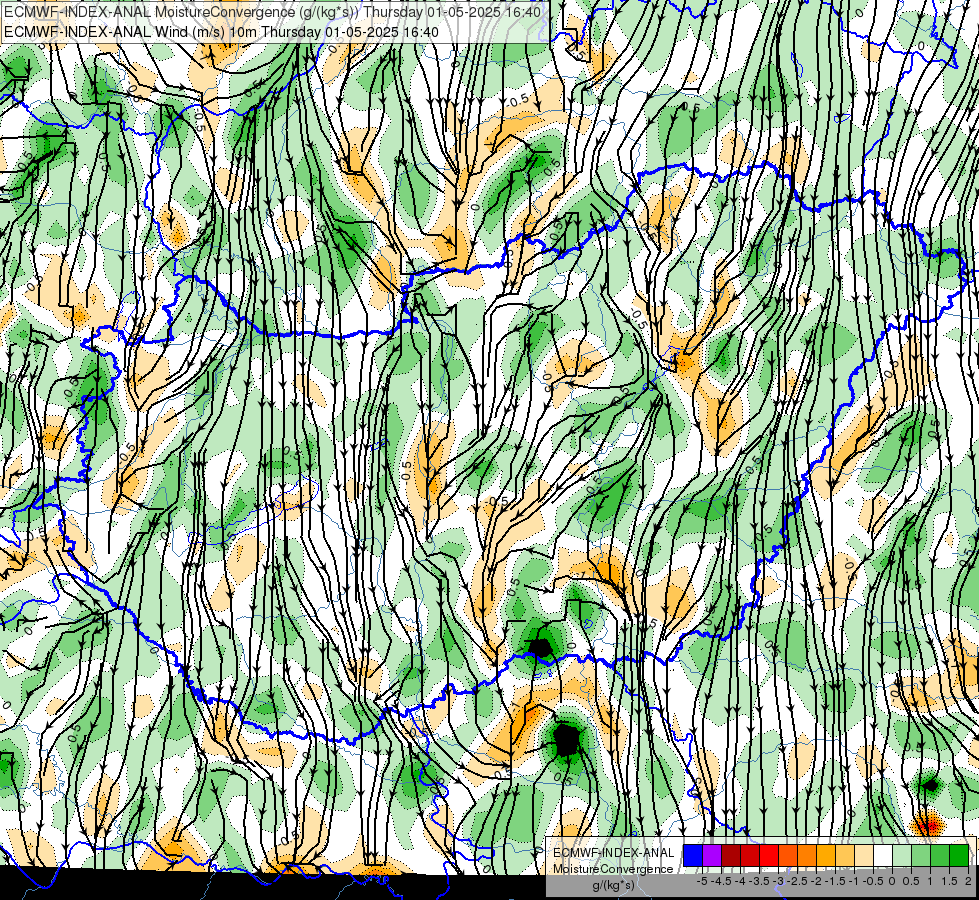The image size is (979, 900).
Task: Click the g/(kg*s) unit label in legend
Action: tap(613, 885)
